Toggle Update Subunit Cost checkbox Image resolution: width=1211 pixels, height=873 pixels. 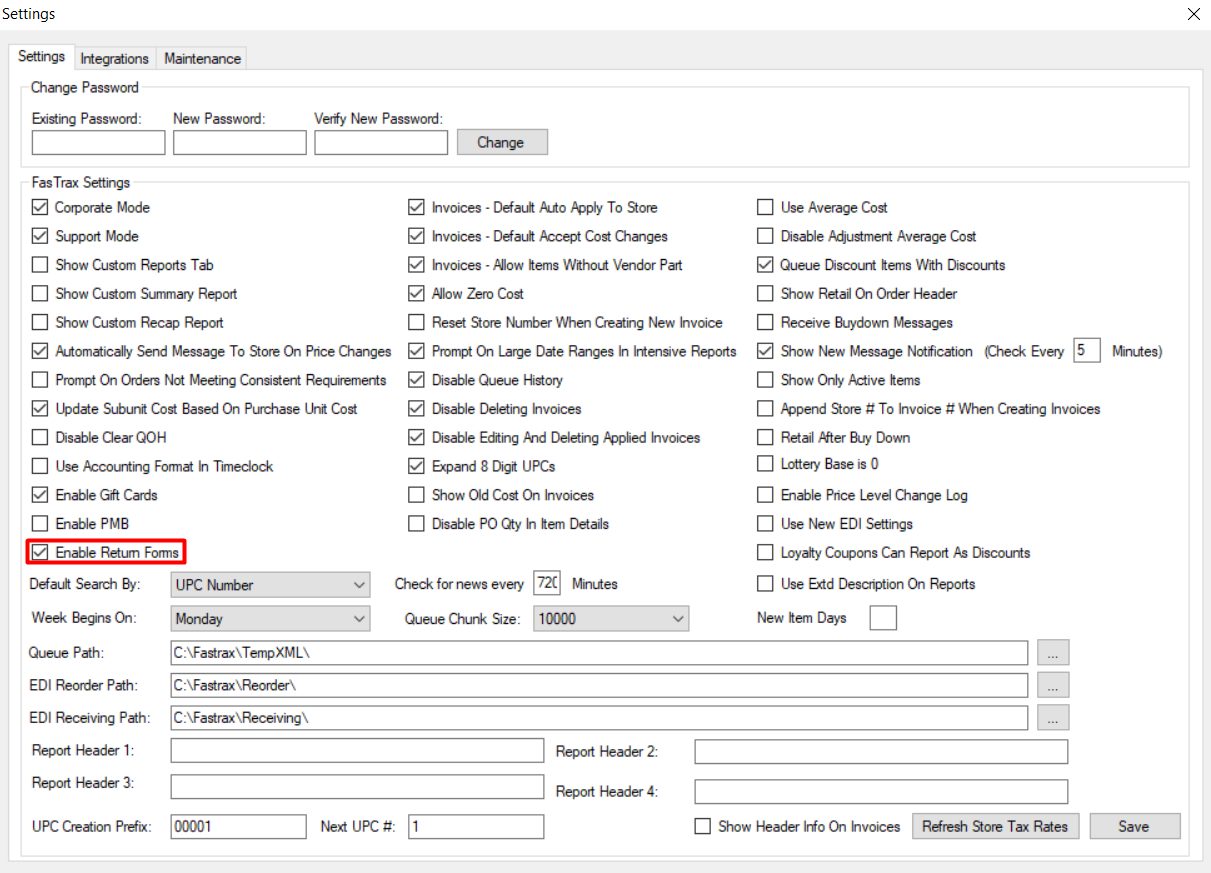point(40,409)
